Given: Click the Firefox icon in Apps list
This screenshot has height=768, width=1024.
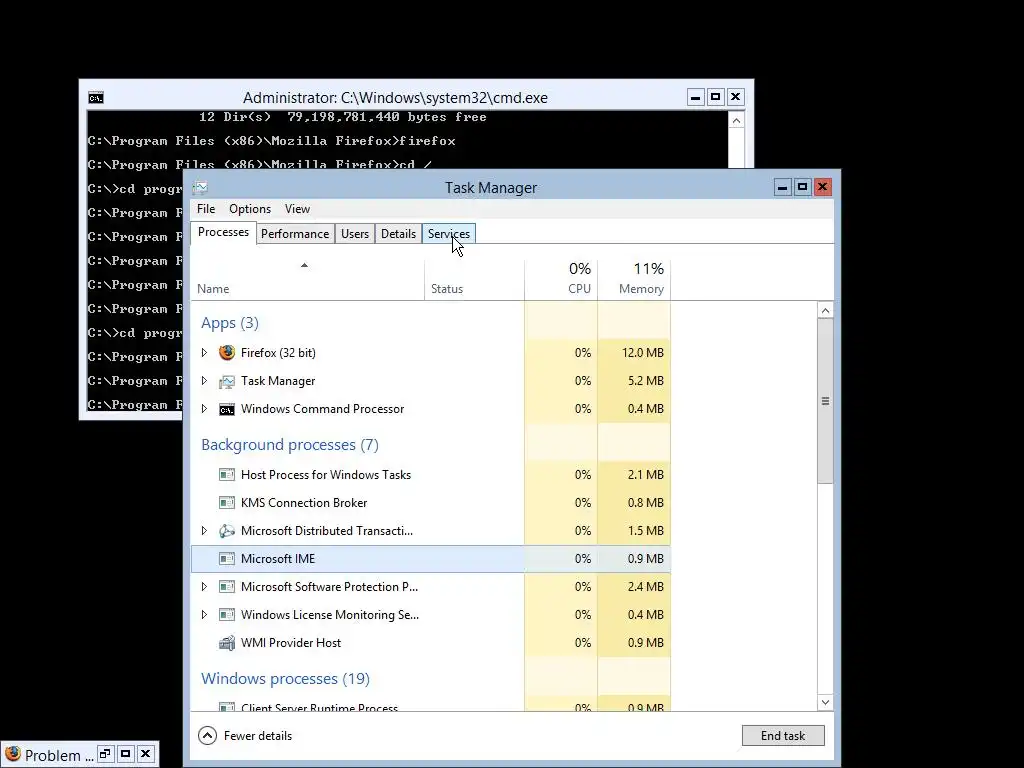Looking at the screenshot, I should [x=227, y=353].
